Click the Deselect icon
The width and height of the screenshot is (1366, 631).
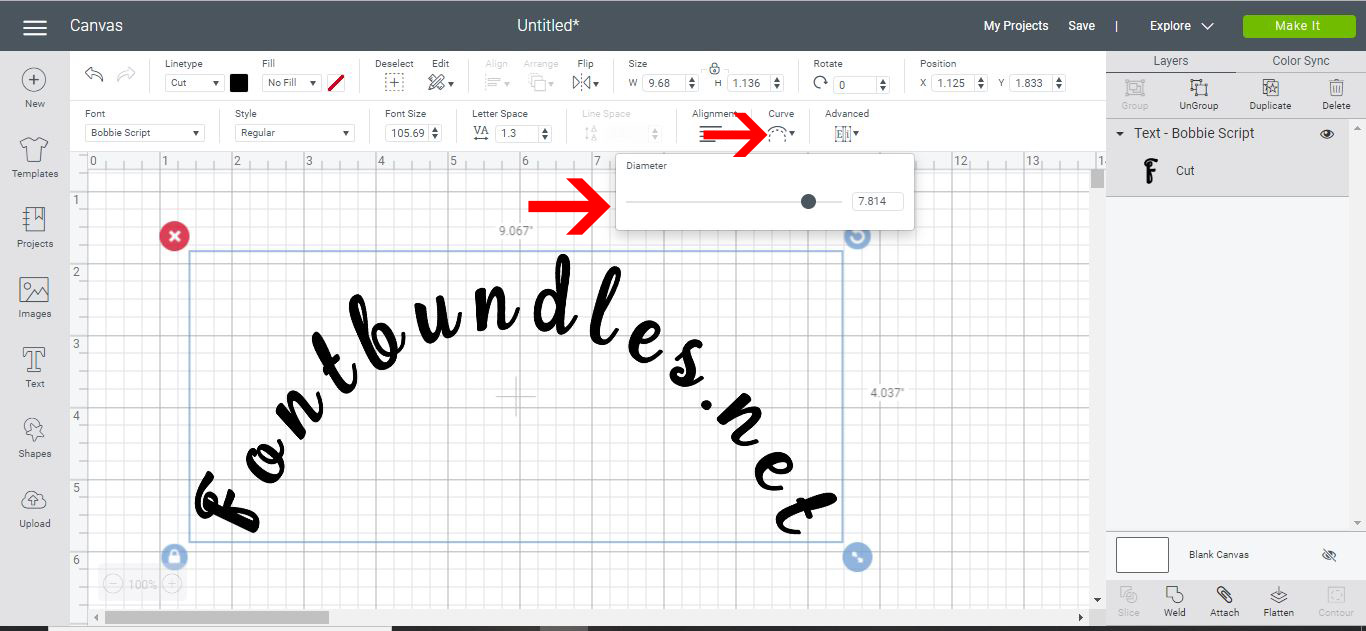(394, 83)
